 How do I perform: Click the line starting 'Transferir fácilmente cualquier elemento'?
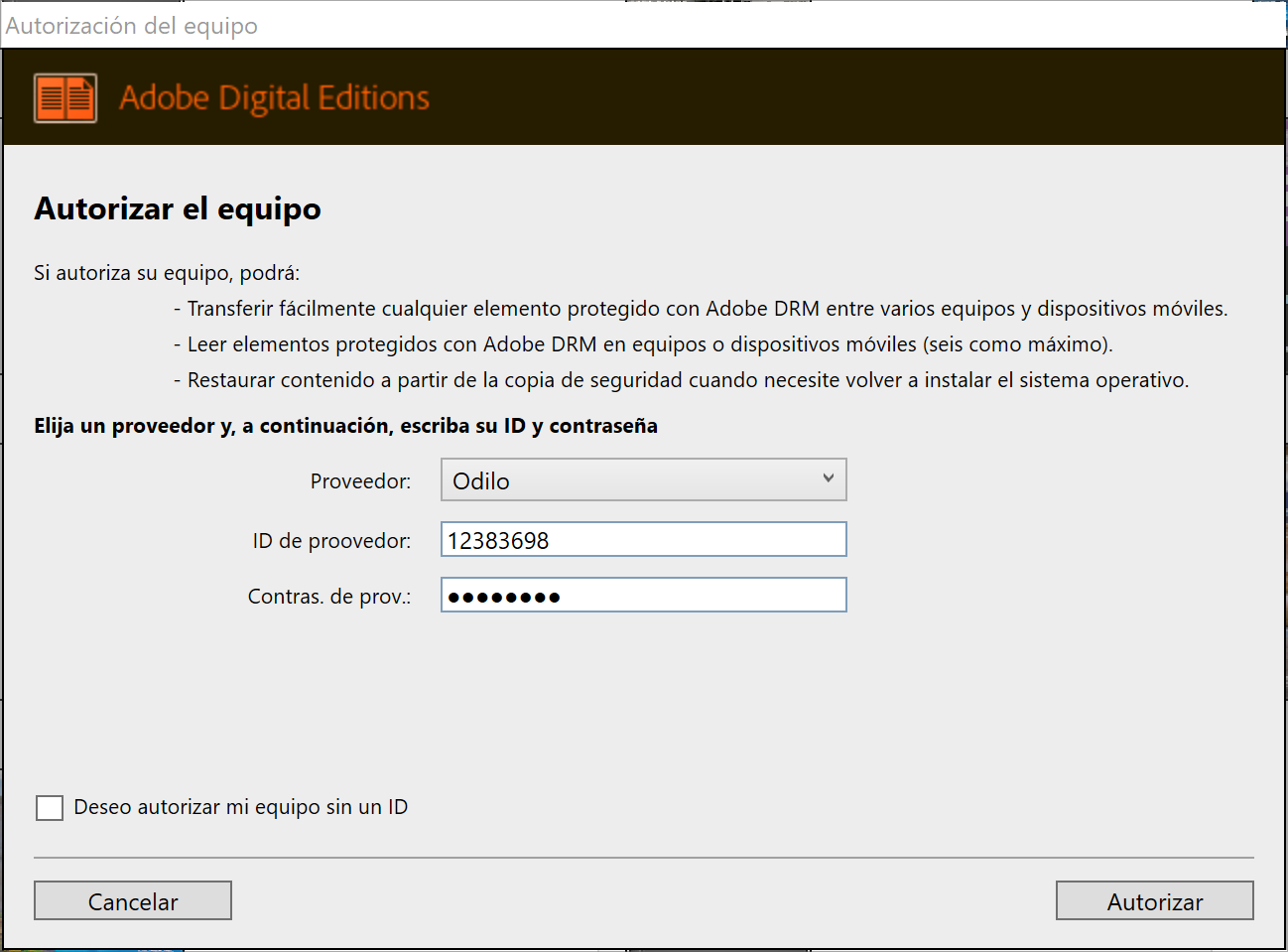pyautogui.click(x=701, y=309)
